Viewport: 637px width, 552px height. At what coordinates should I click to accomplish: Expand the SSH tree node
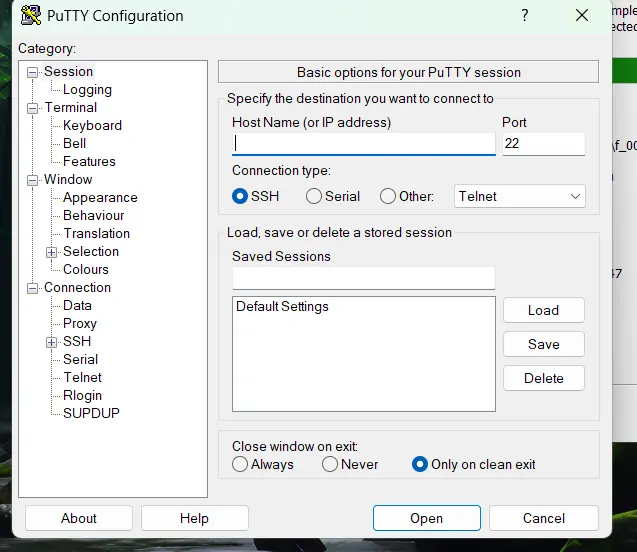[x=51, y=342]
